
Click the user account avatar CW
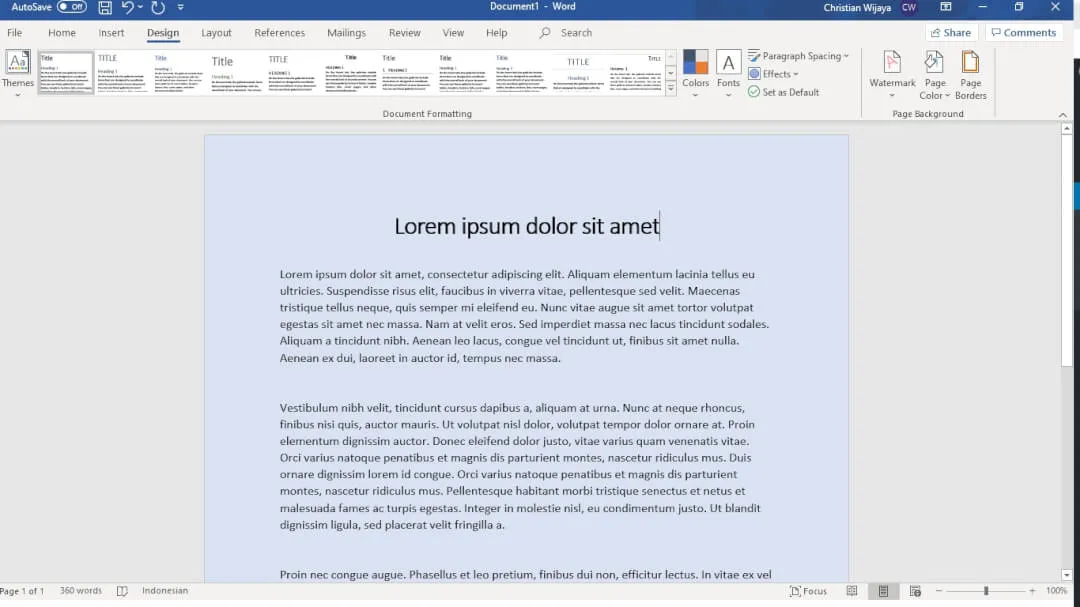pos(908,8)
